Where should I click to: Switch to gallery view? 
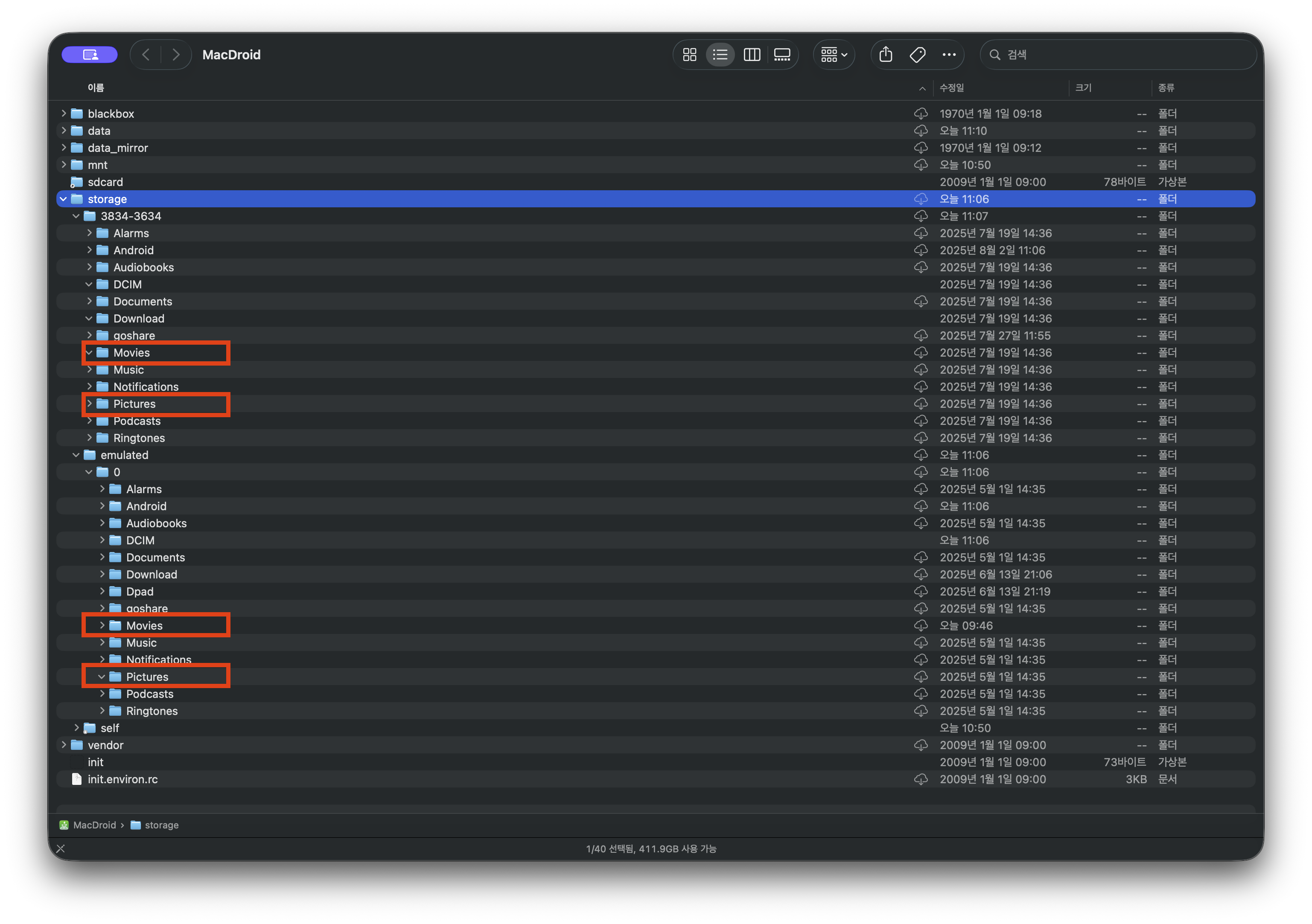point(782,55)
